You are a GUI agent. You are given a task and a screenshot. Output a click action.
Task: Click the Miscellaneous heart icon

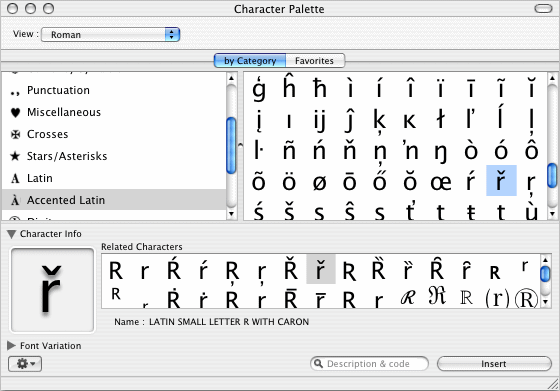tap(15, 112)
